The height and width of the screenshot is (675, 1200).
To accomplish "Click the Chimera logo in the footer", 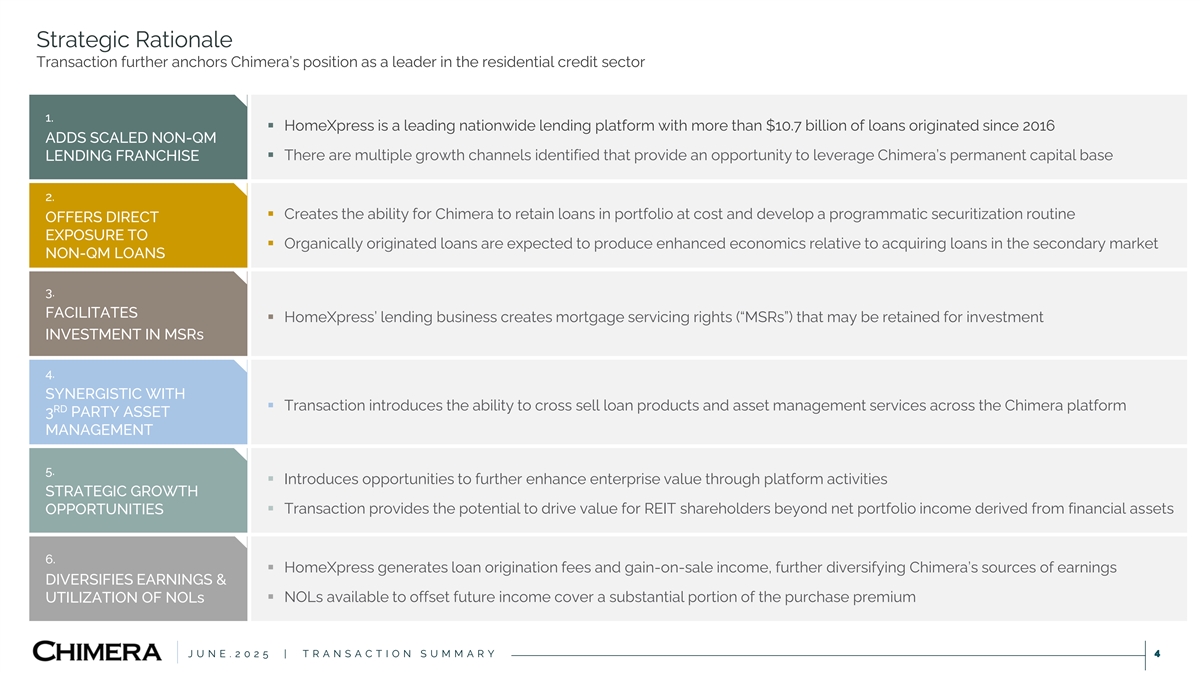I will (x=97, y=652).
